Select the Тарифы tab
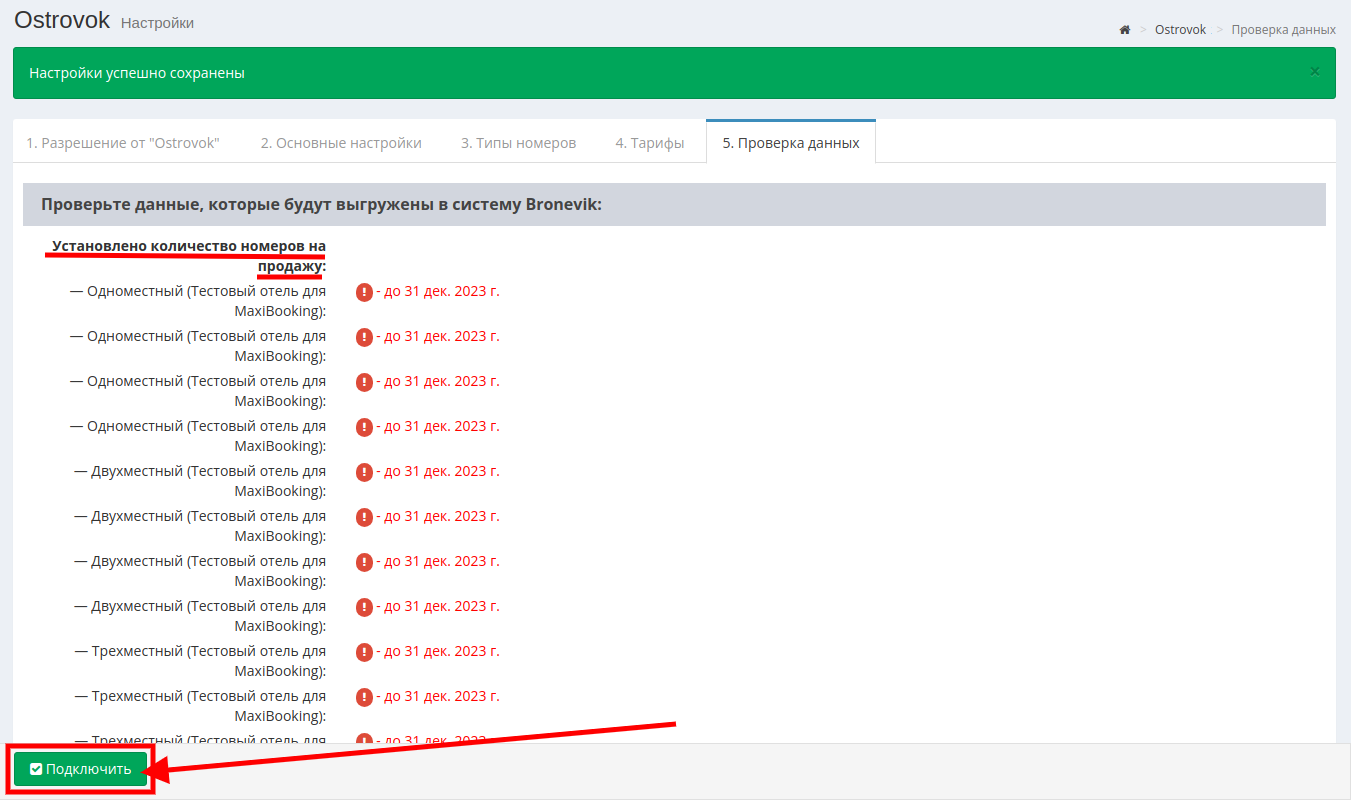Viewport: 1351px width, 800px height. [650, 142]
